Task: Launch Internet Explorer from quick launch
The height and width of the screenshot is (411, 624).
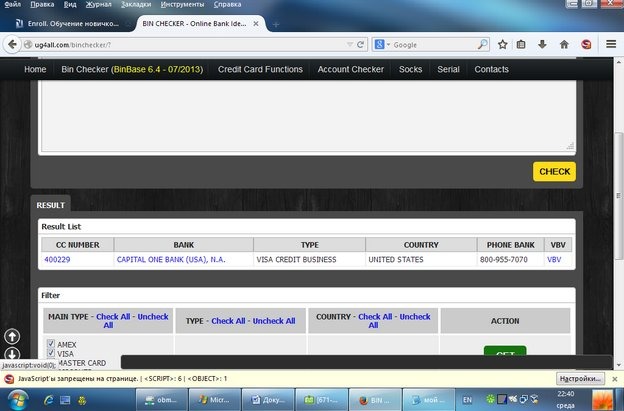Action: click(x=49, y=400)
